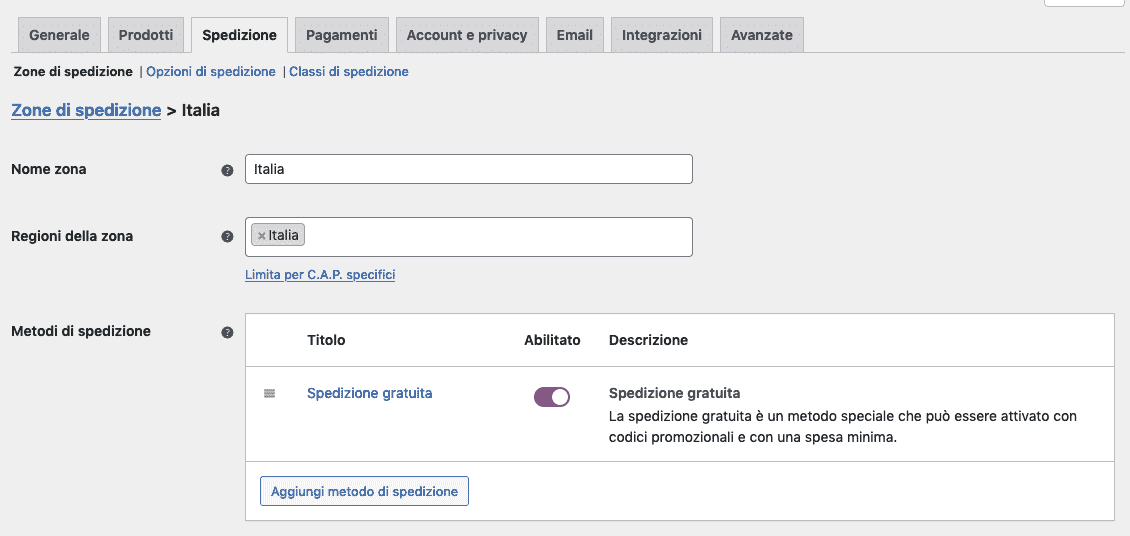Switch to the Prodotti tab
Image resolution: width=1130 pixels, height=536 pixels.
pyautogui.click(x=146, y=35)
